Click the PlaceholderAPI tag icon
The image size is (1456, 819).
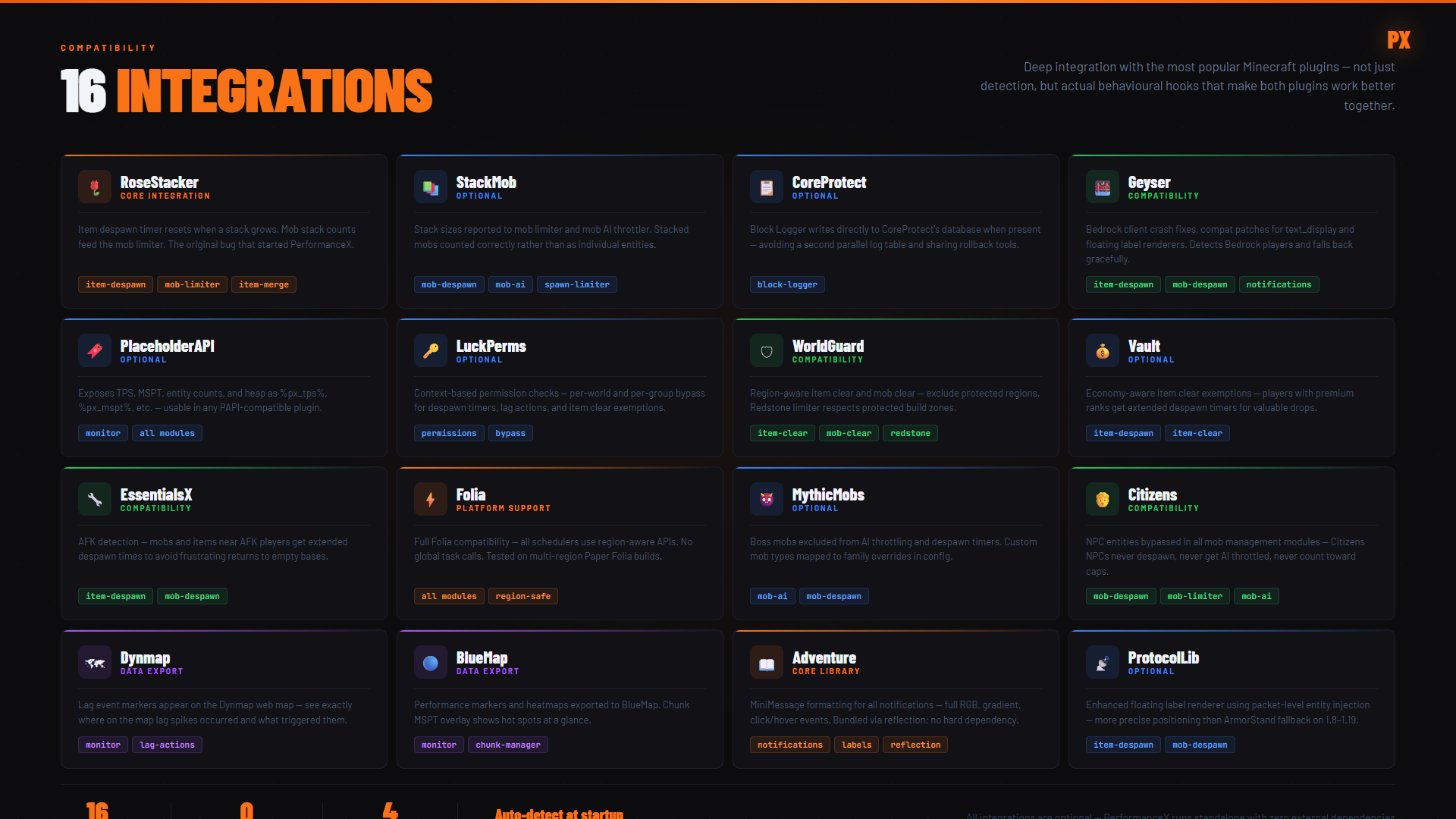95,350
